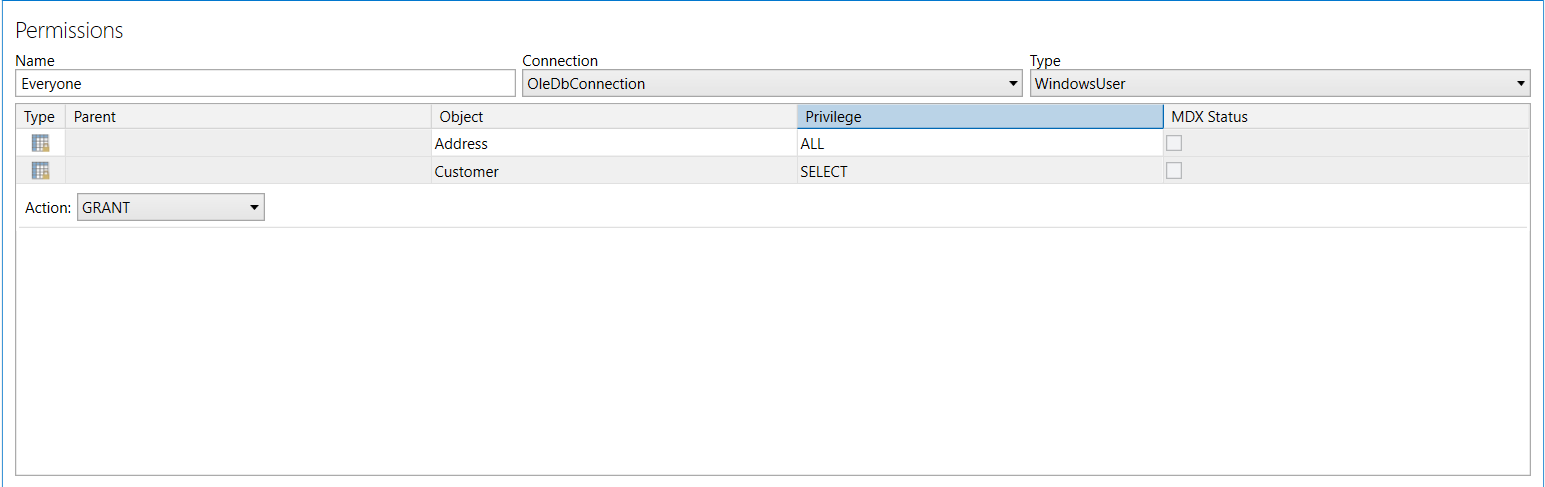The height and width of the screenshot is (487, 1545).
Task: Sort by the Privilege column header
Action: click(979, 117)
